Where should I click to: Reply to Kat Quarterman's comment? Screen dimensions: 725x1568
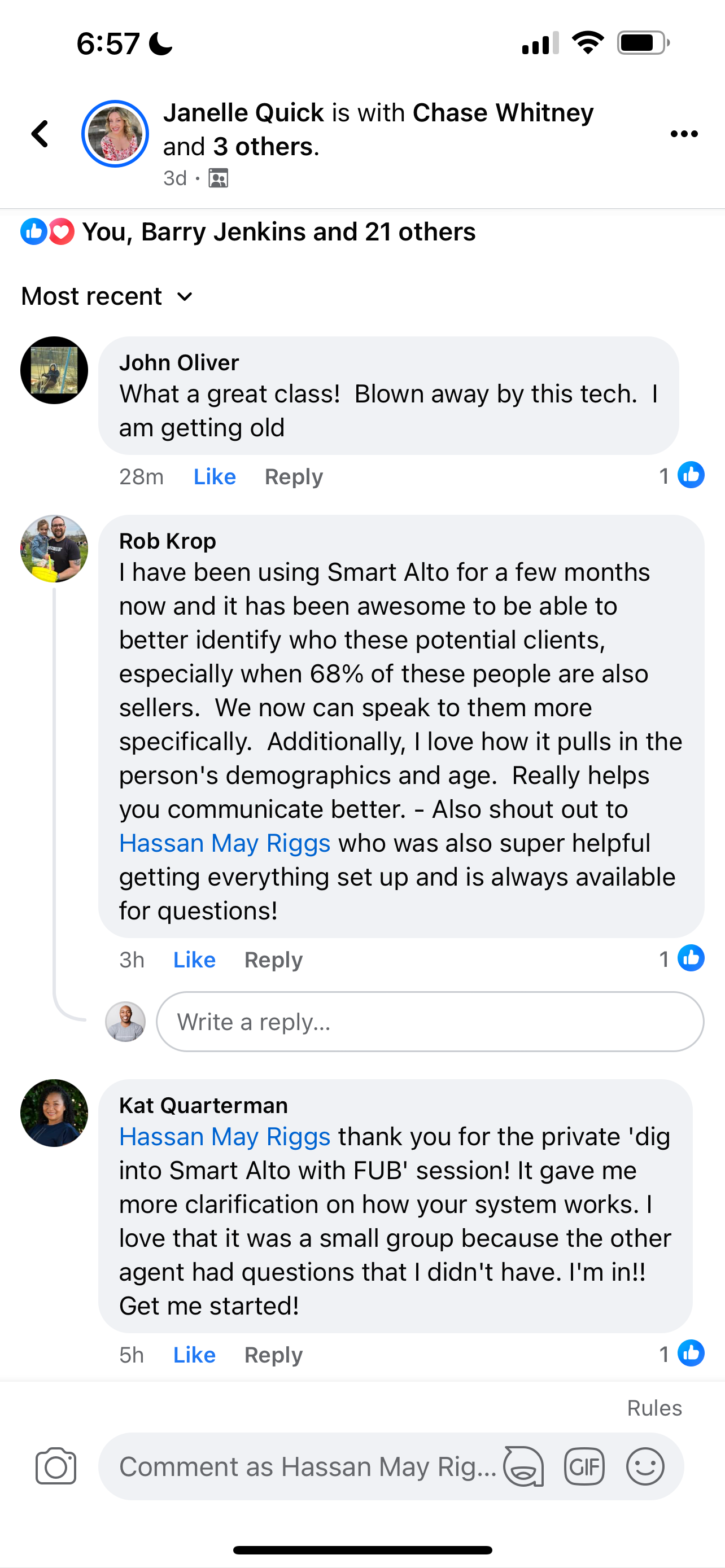coord(273,1355)
